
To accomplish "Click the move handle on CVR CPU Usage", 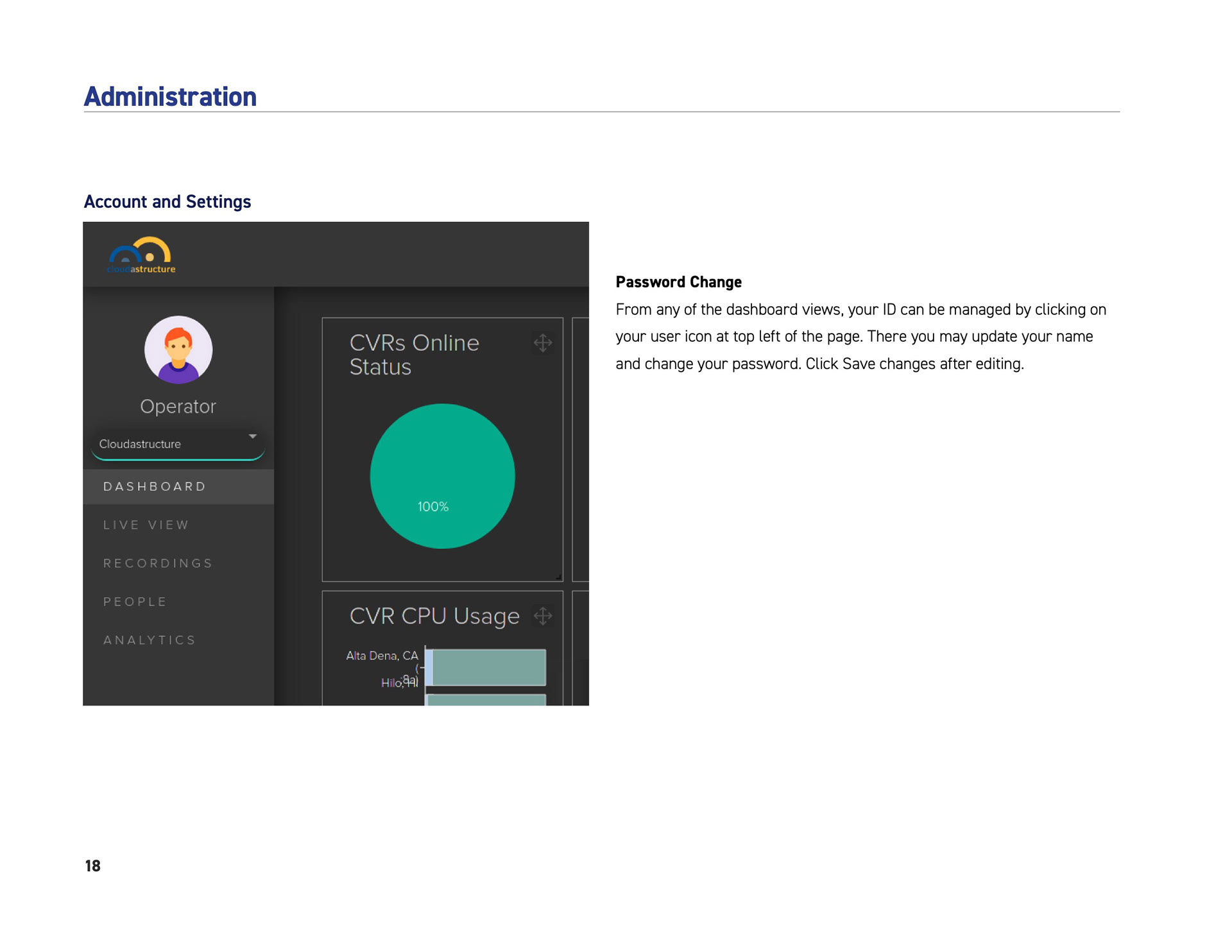I will click(543, 616).
